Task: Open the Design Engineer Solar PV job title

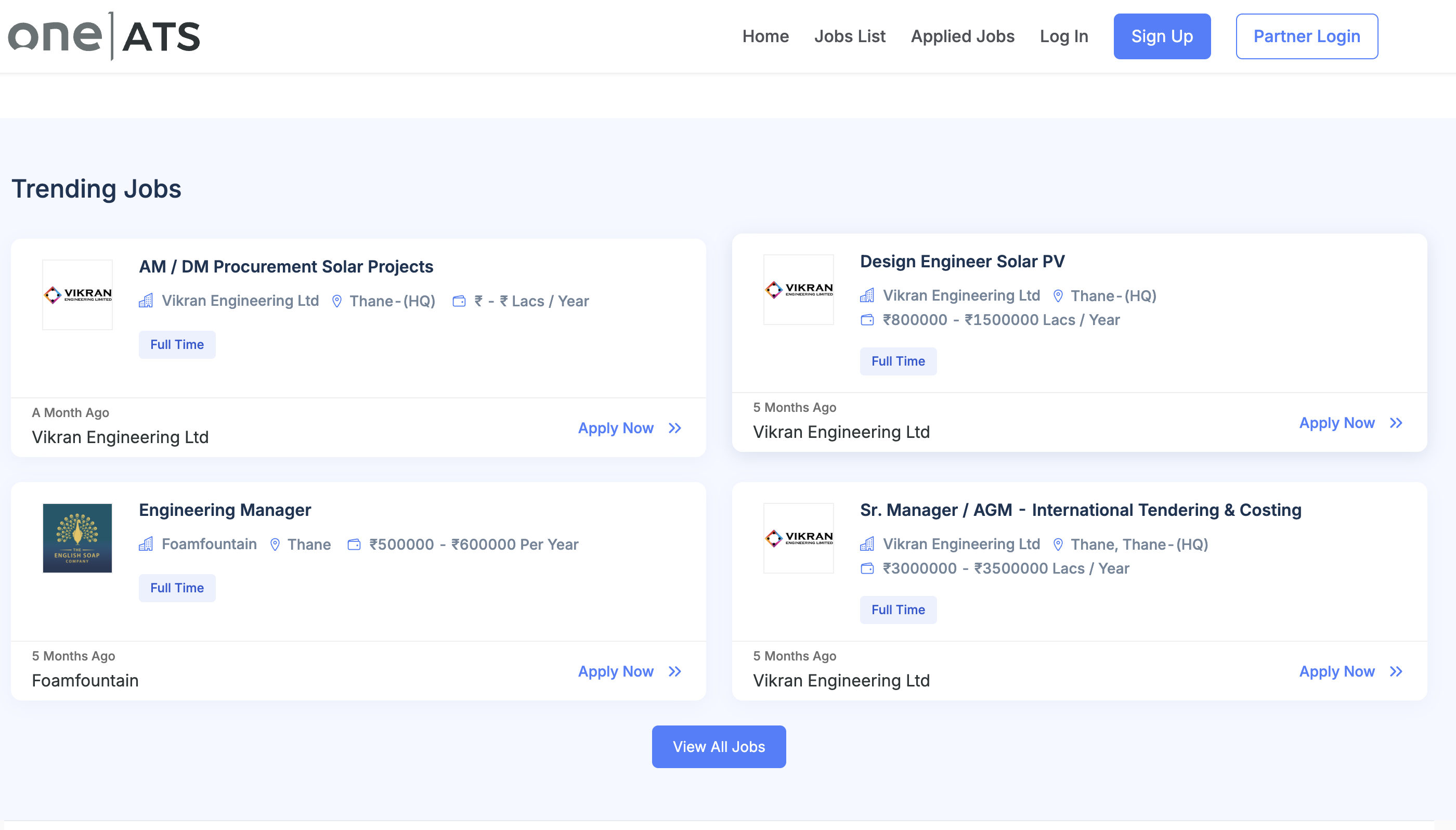Action: pos(962,261)
